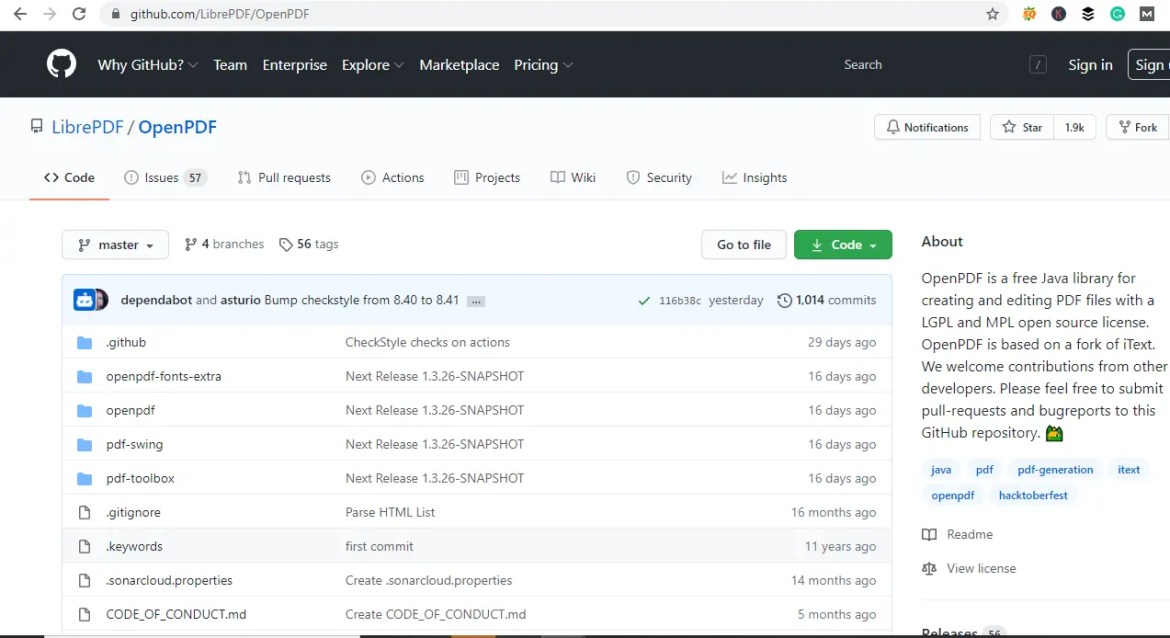Open the 1,014 commits history link

827,300
